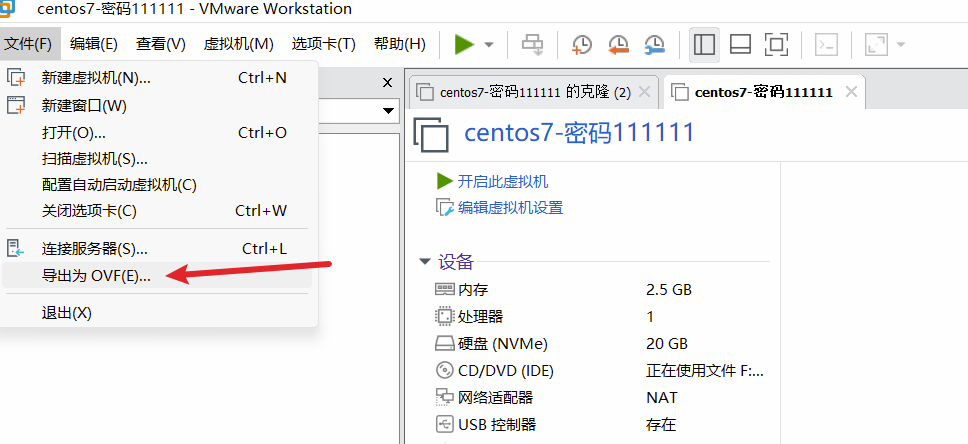The width and height of the screenshot is (968, 444).
Task: Click the Send Ctrl+Alt+Del toolbar icon
Action: pos(532,44)
